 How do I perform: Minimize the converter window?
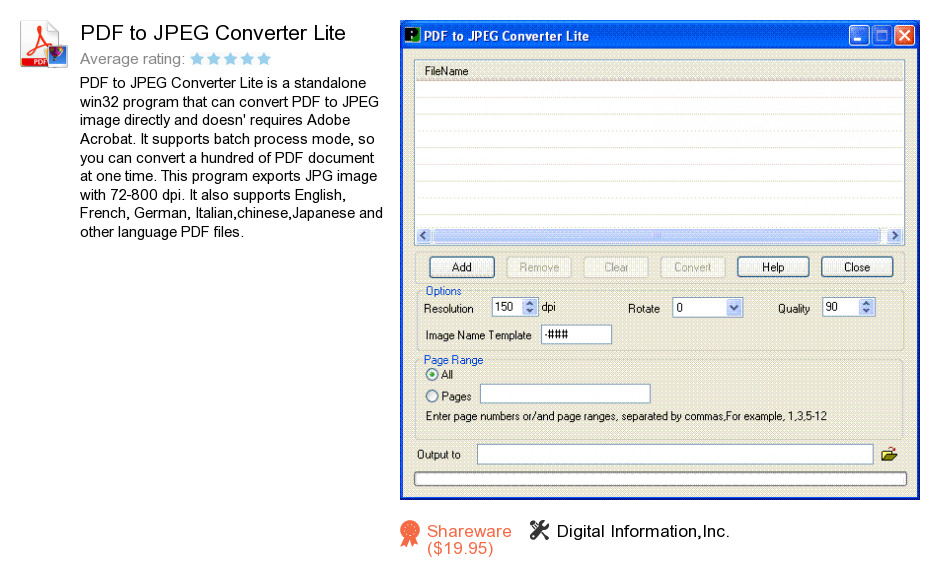tap(858, 36)
